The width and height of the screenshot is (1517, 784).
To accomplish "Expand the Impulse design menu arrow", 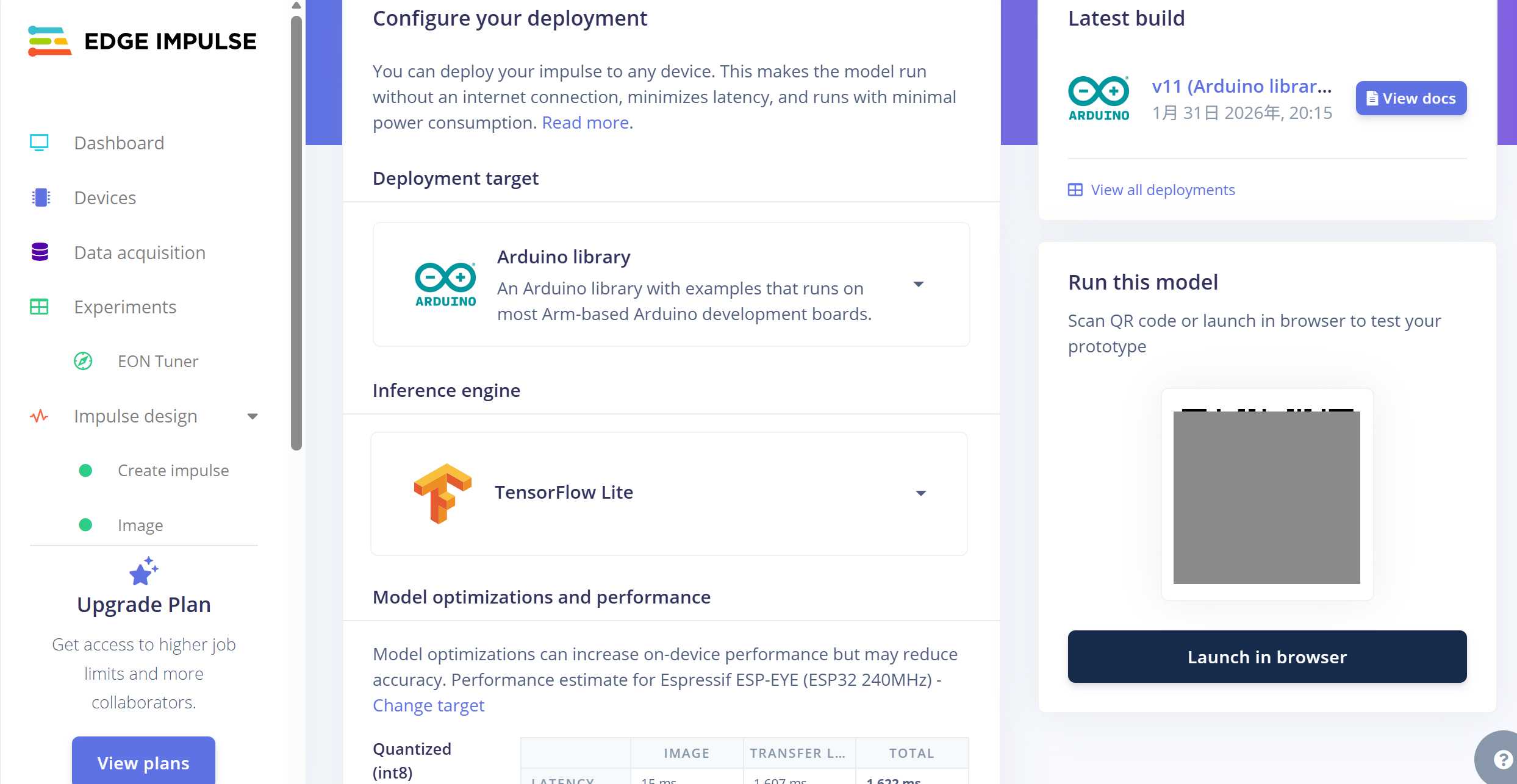I will tap(253, 416).
